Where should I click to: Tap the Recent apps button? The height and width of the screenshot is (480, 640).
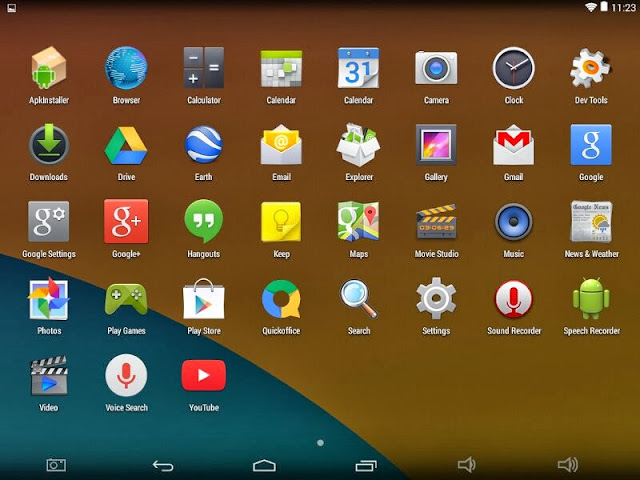[366, 465]
